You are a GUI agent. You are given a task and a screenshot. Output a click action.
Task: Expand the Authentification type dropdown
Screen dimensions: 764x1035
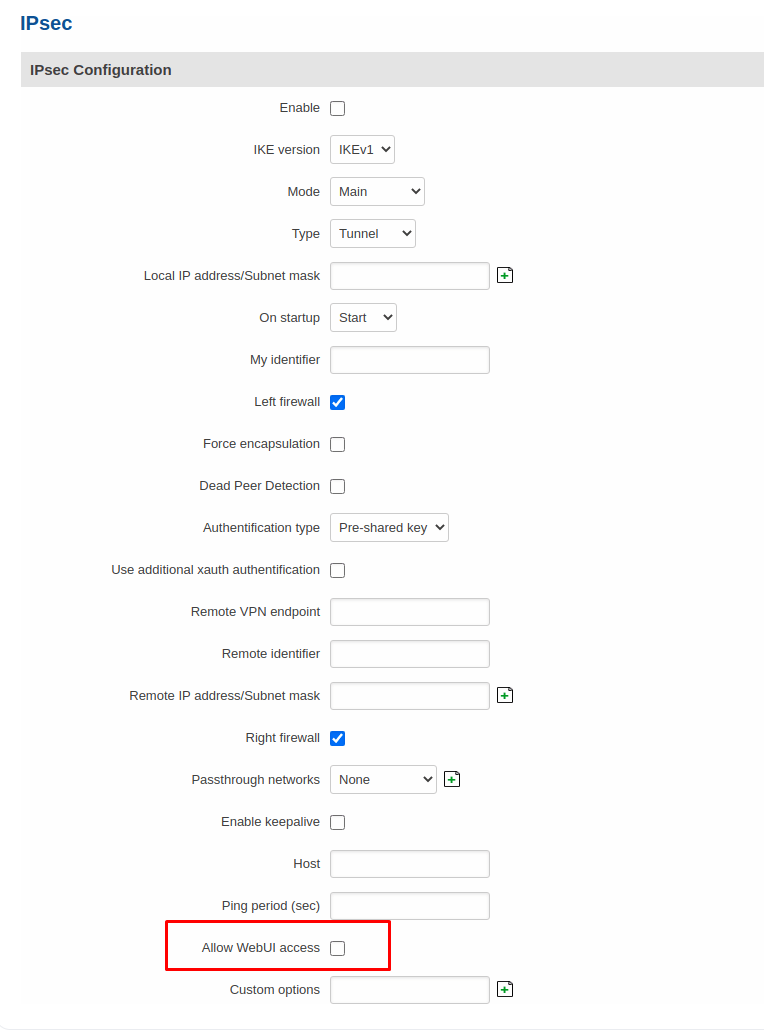click(x=389, y=527)
